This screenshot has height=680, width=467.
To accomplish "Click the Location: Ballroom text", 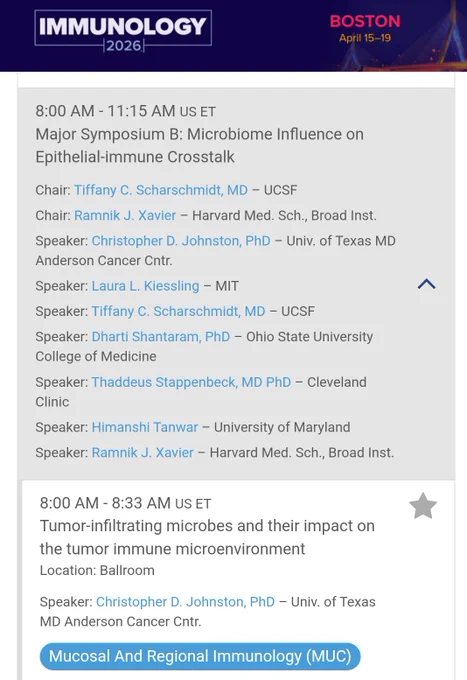I will [97, 570].
